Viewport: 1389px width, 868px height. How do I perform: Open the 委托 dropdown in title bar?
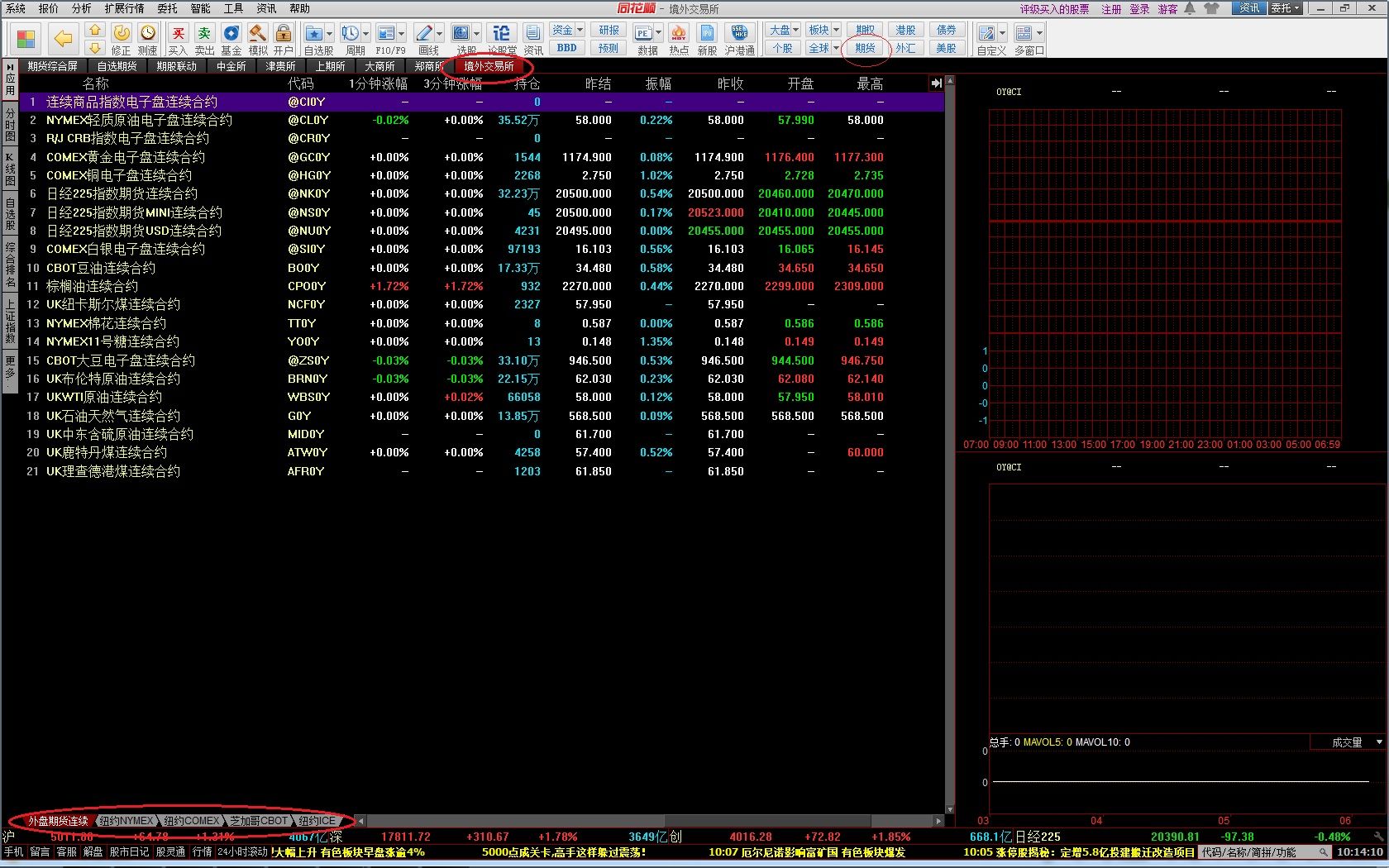(1285, 8)
